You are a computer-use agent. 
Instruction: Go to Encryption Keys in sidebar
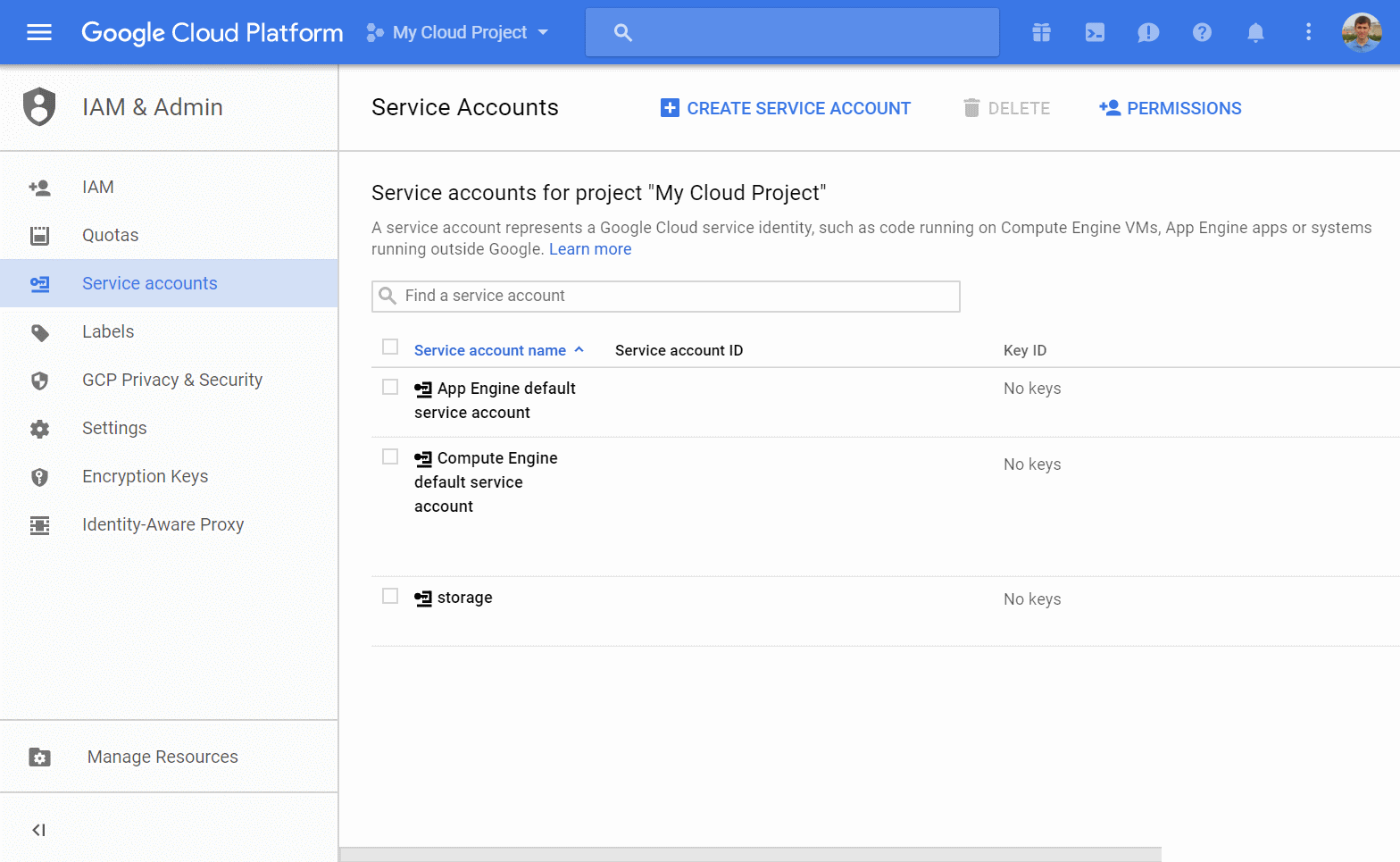145,476
